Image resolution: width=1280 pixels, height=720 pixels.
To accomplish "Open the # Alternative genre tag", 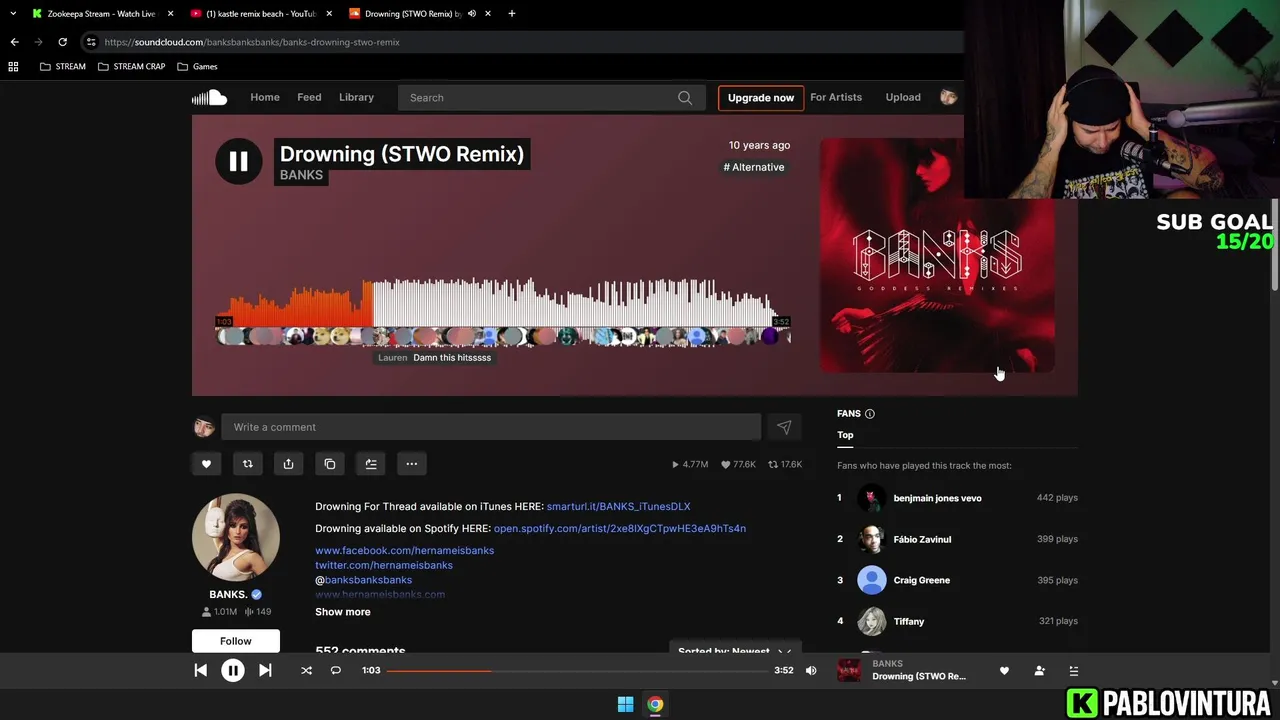I will (x=754, y=167).
